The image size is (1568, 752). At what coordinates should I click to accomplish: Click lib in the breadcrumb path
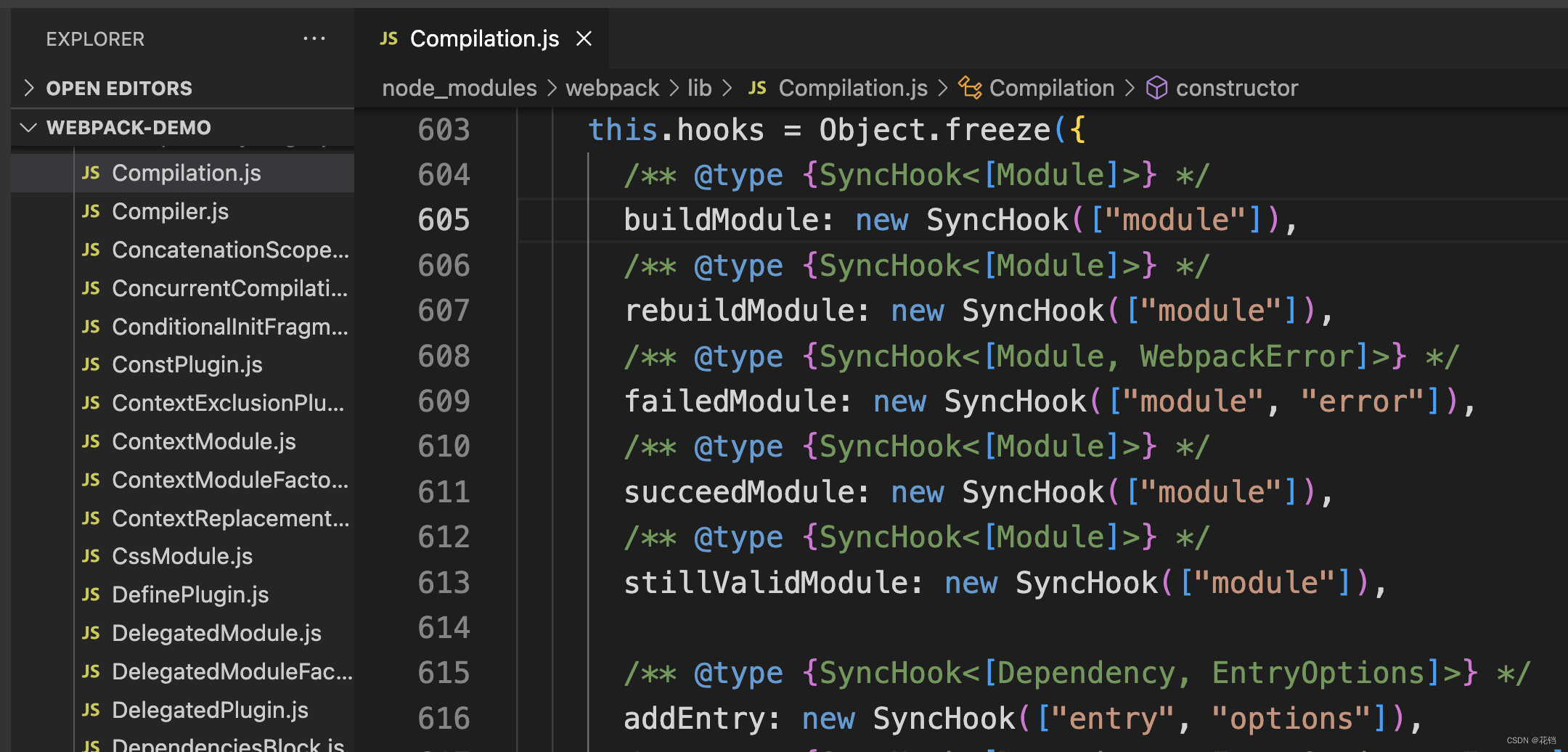[x=700, y=88]
